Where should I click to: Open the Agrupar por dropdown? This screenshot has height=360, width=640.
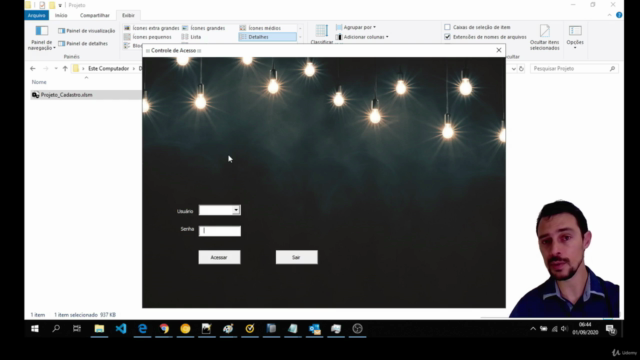(356, 27)
